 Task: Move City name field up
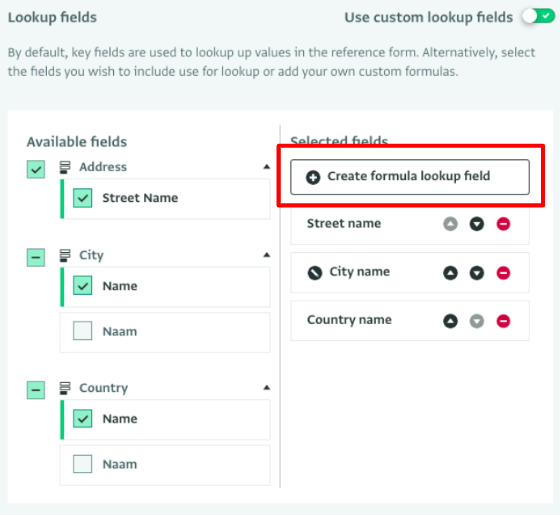[x=450, y=273]
